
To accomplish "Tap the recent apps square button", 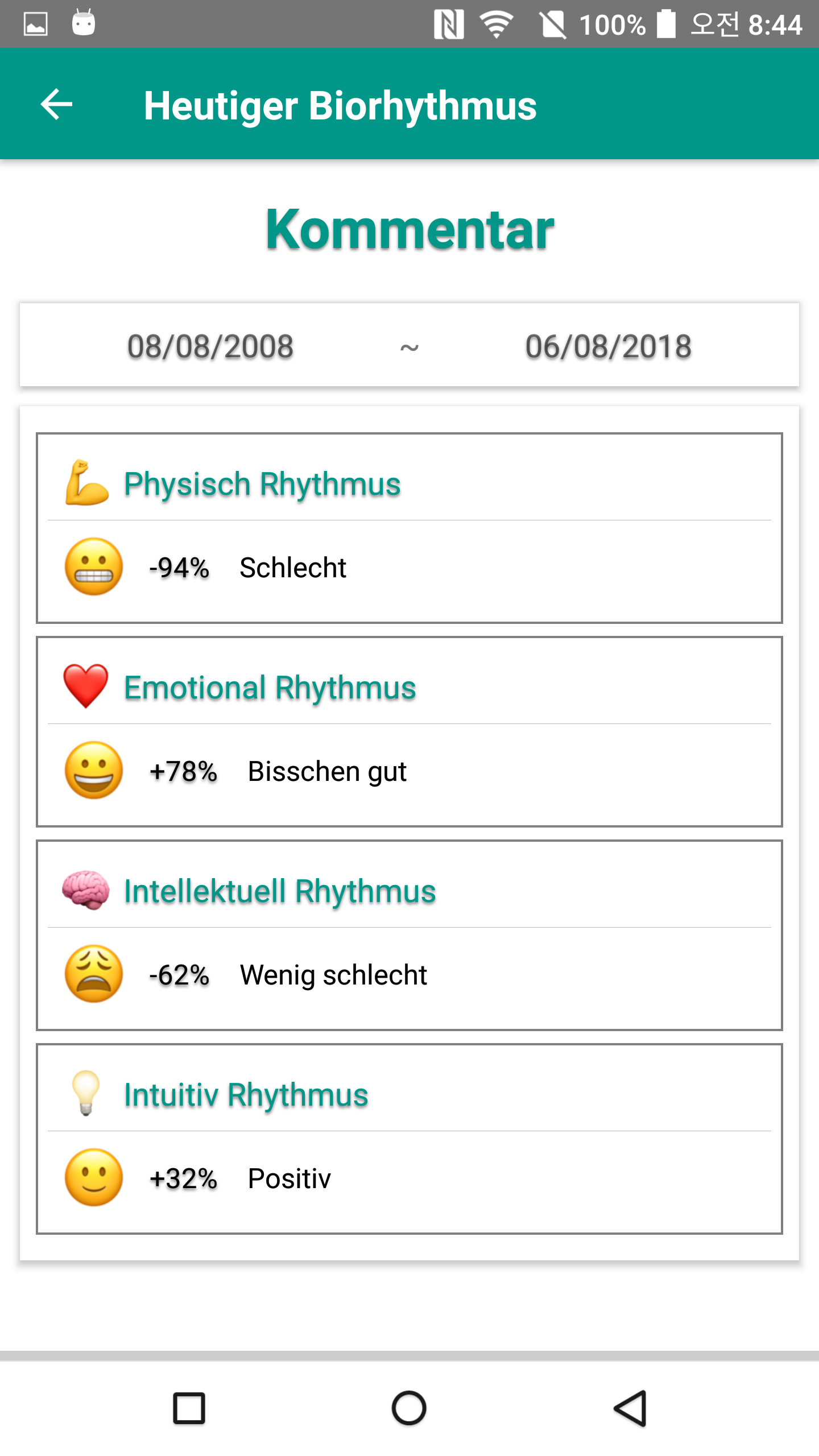I will click(189, 1408).
